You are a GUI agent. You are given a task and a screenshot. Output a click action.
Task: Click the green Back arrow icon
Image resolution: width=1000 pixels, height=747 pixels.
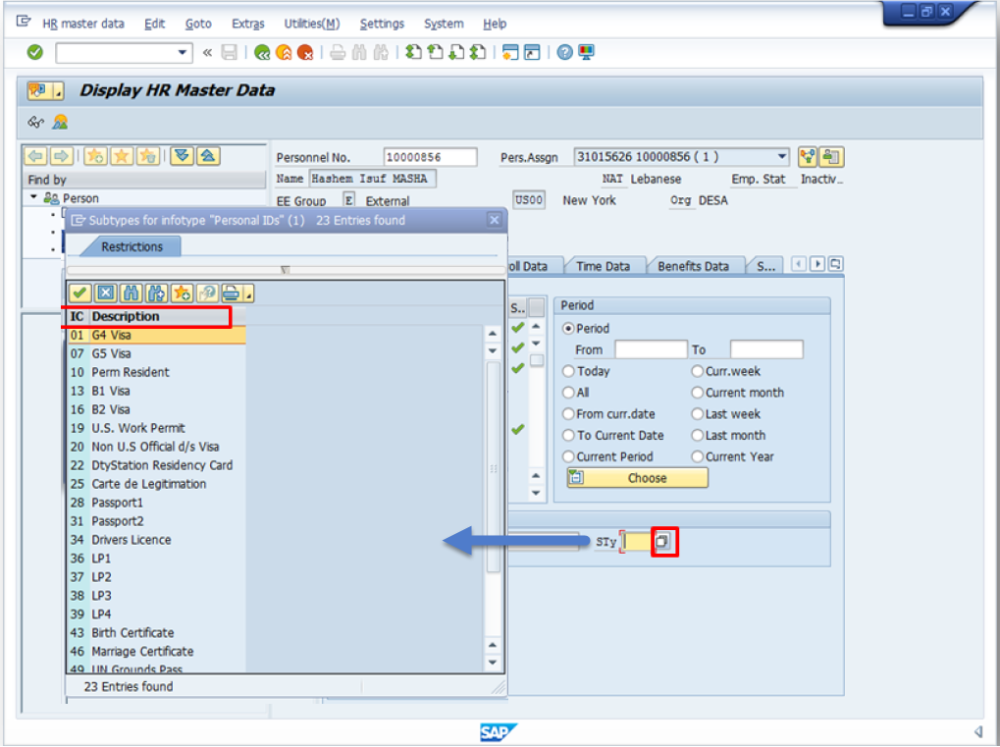[x=261, y=52]
